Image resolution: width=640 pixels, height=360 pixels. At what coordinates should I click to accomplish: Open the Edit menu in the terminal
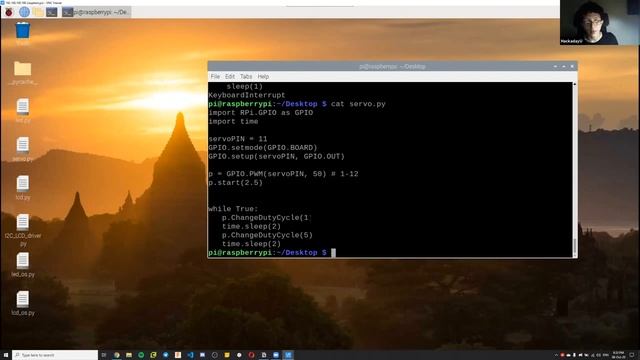coord(230,77)
